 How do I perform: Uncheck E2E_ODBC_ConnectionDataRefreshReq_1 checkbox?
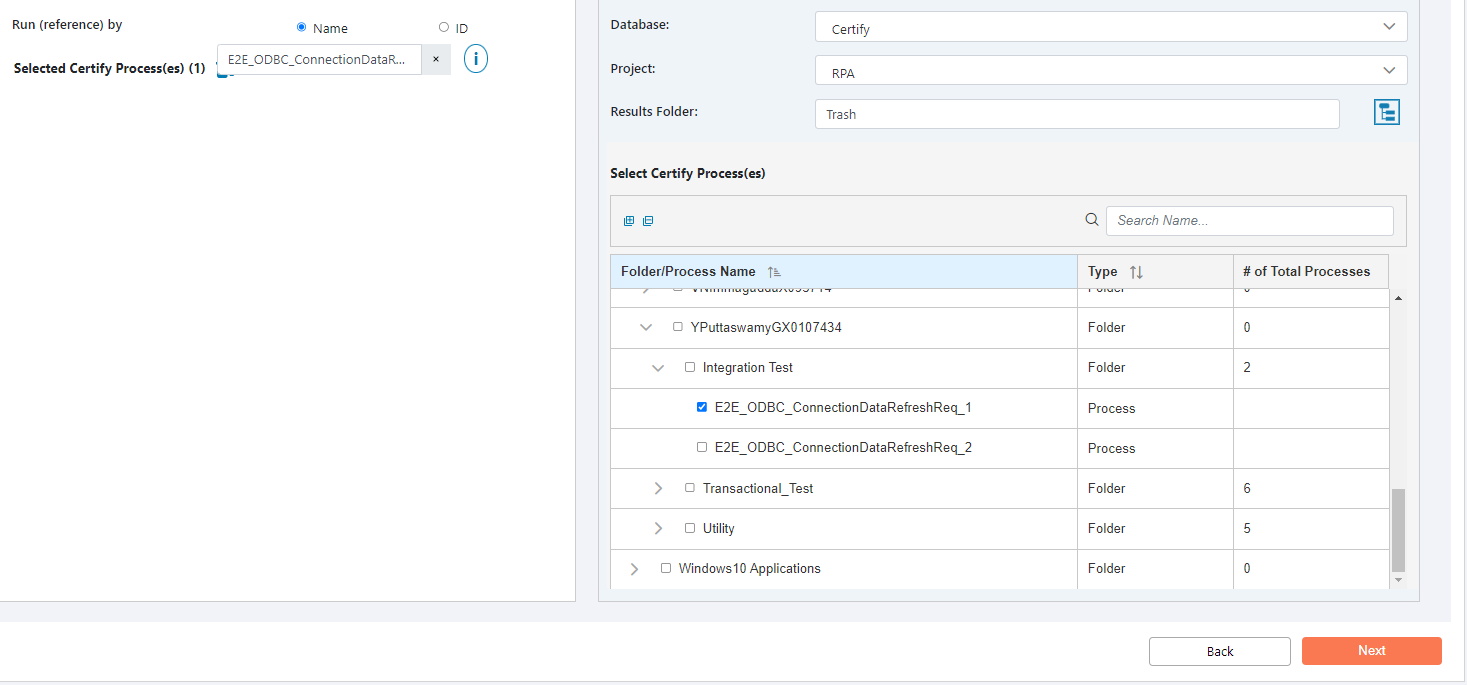point(702,407)
